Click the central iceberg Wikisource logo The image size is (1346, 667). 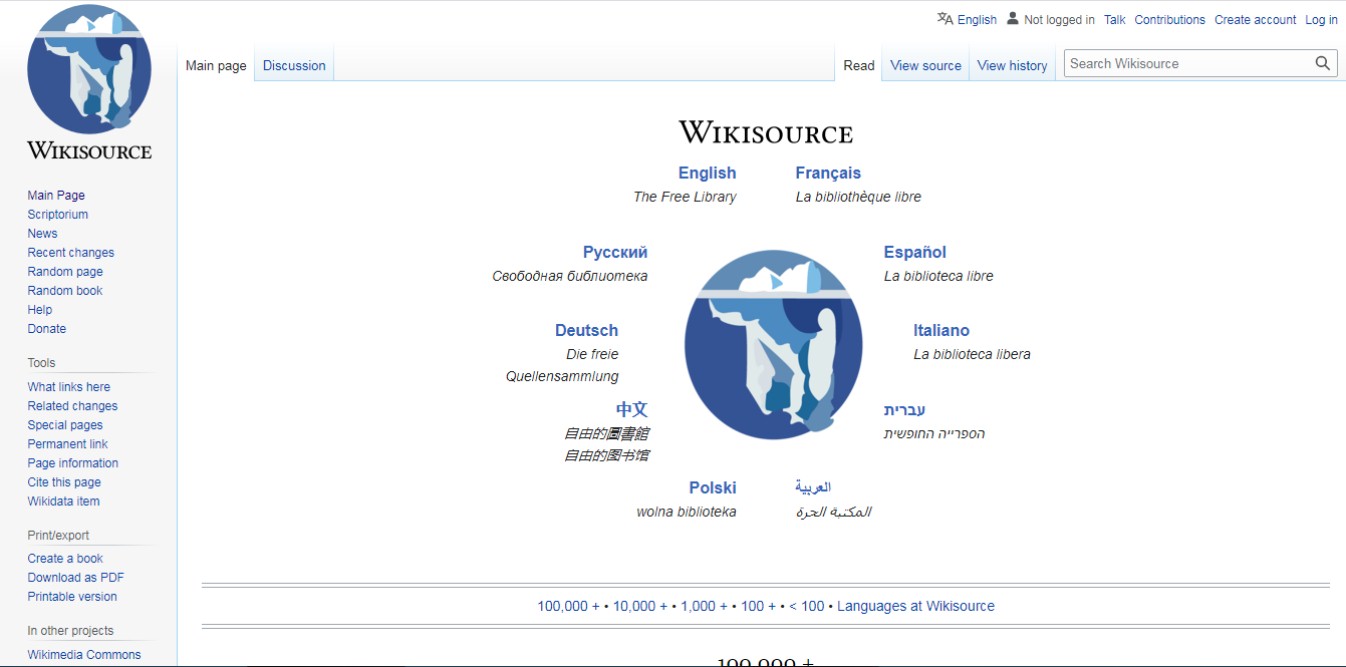tap(773, 345)
